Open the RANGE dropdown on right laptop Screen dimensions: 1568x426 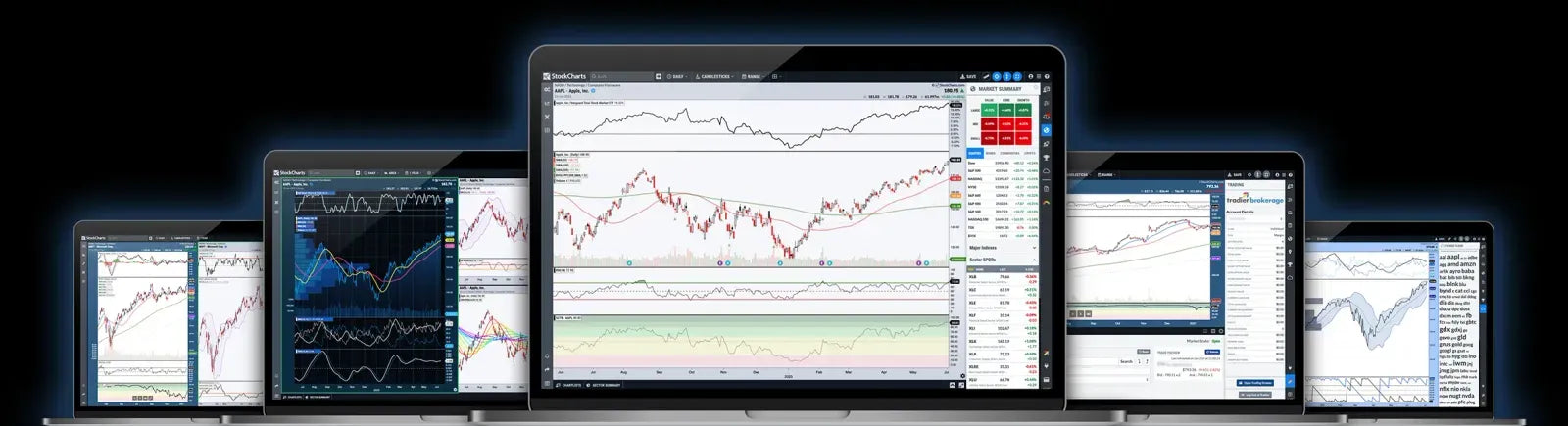click(1106, 175)
